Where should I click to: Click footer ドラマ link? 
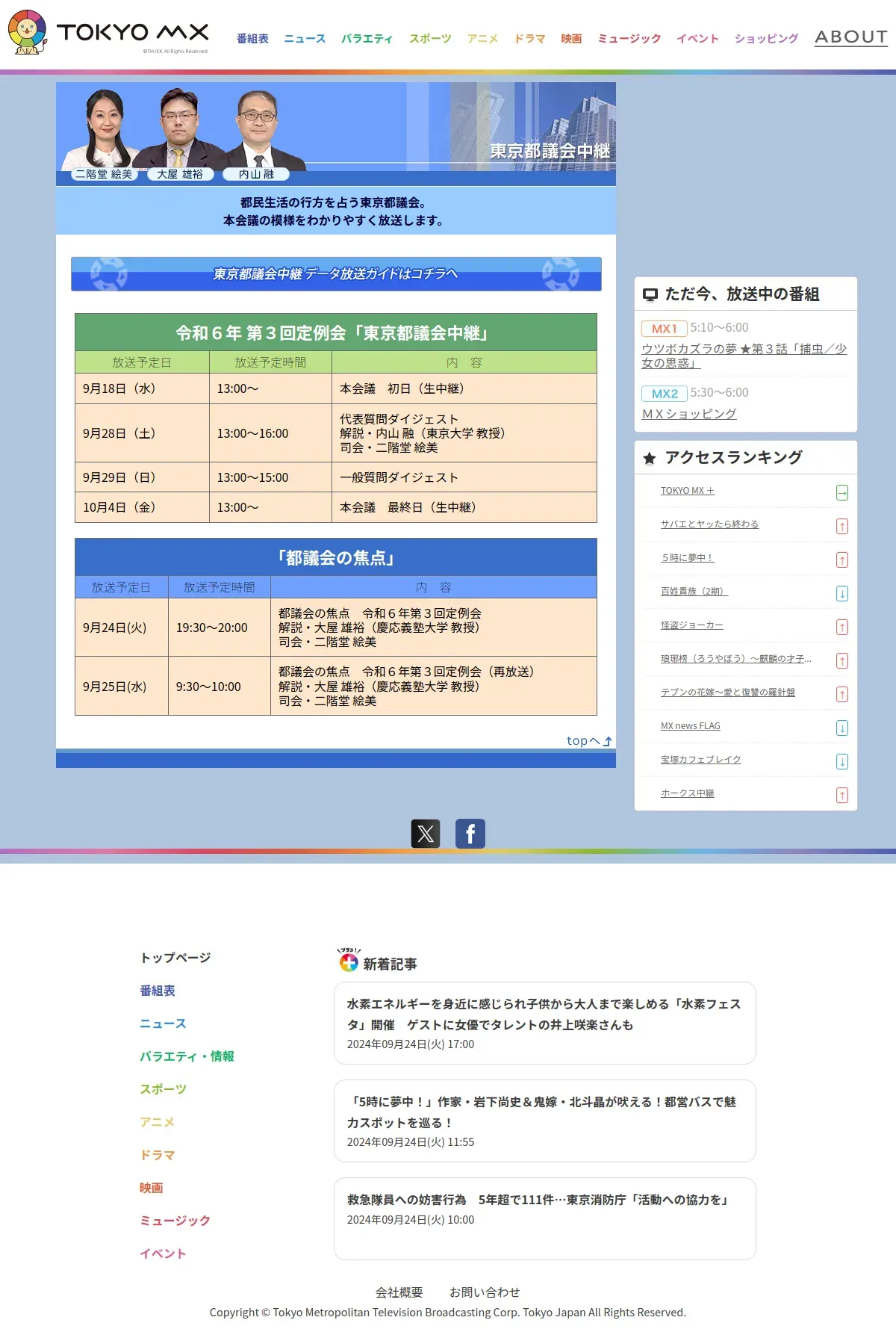coord(157,1155)
